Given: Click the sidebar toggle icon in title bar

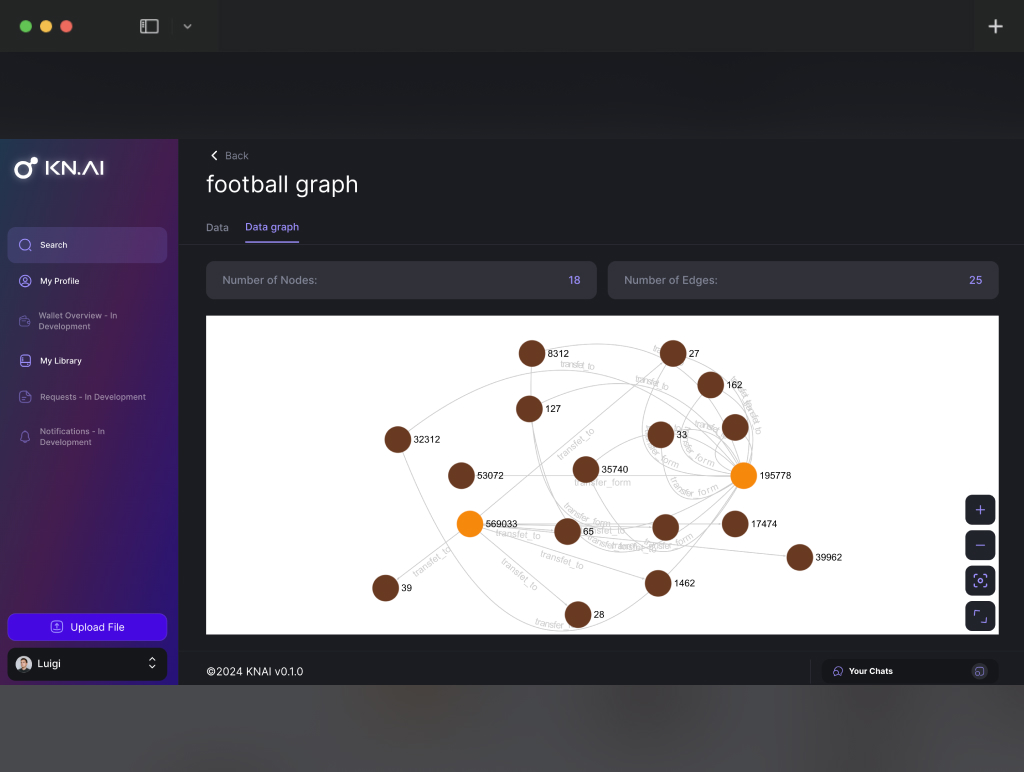Looking at the screenshot, I should 149,26.
